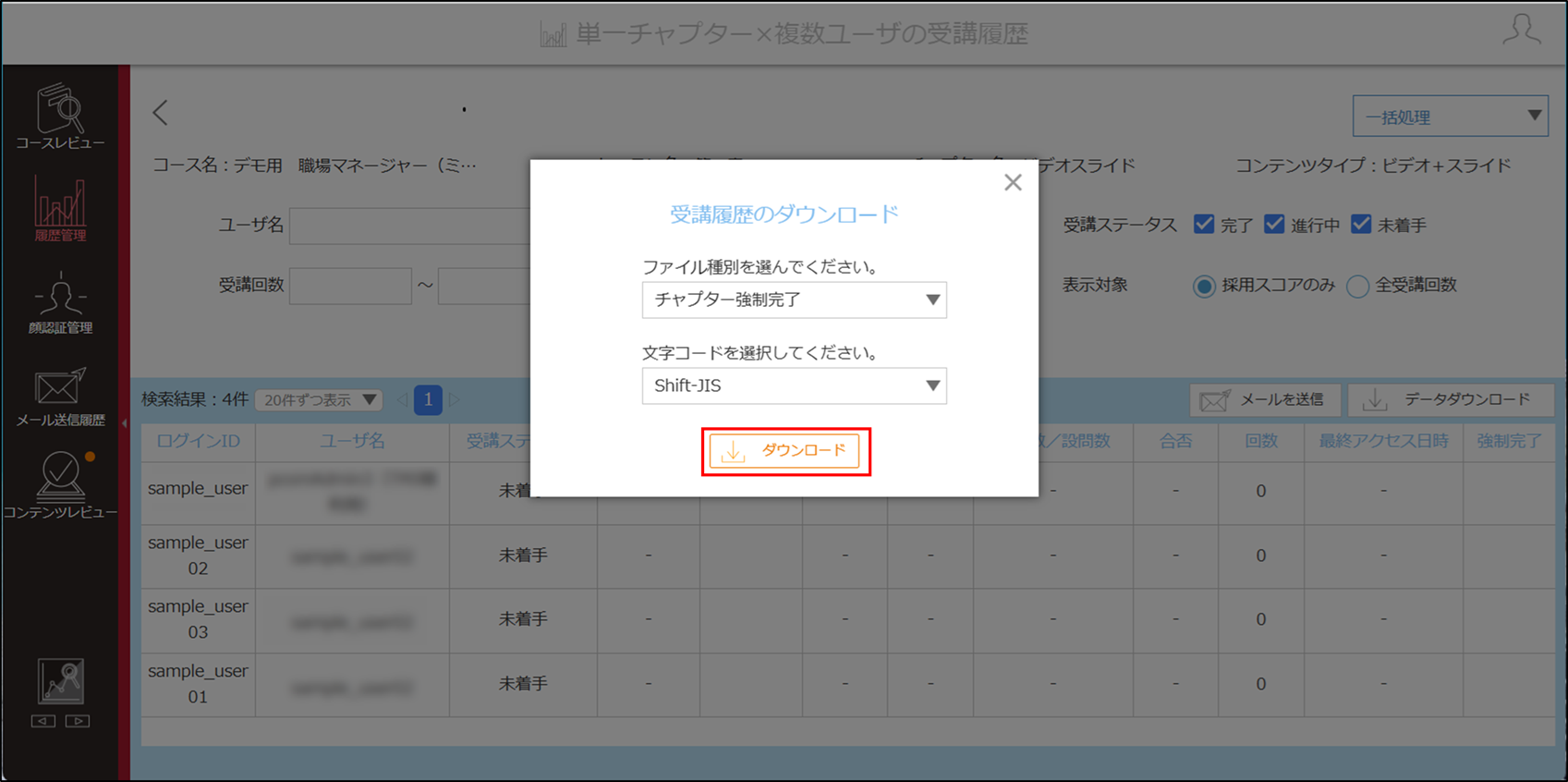Open the 文字コード Shift-JIS dropdown
Image resolution: width=1568 pixels, height=782 pixels.
coord(794,385)
